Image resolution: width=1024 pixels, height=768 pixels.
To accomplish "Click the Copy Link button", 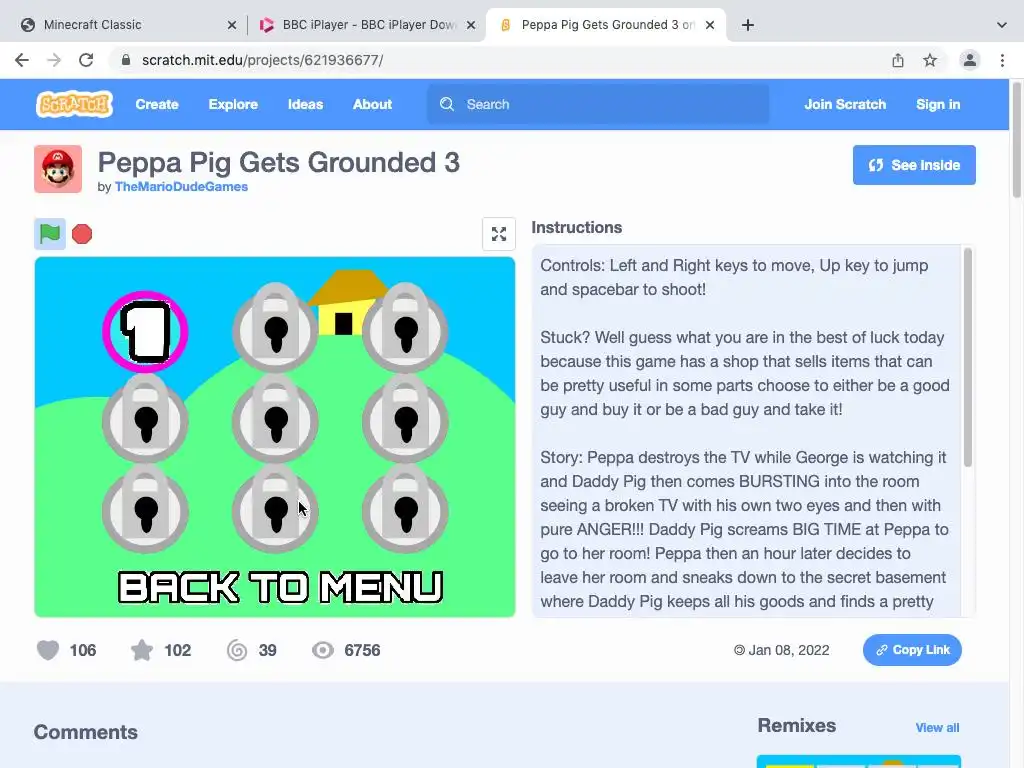I will (x=912, y=650).
